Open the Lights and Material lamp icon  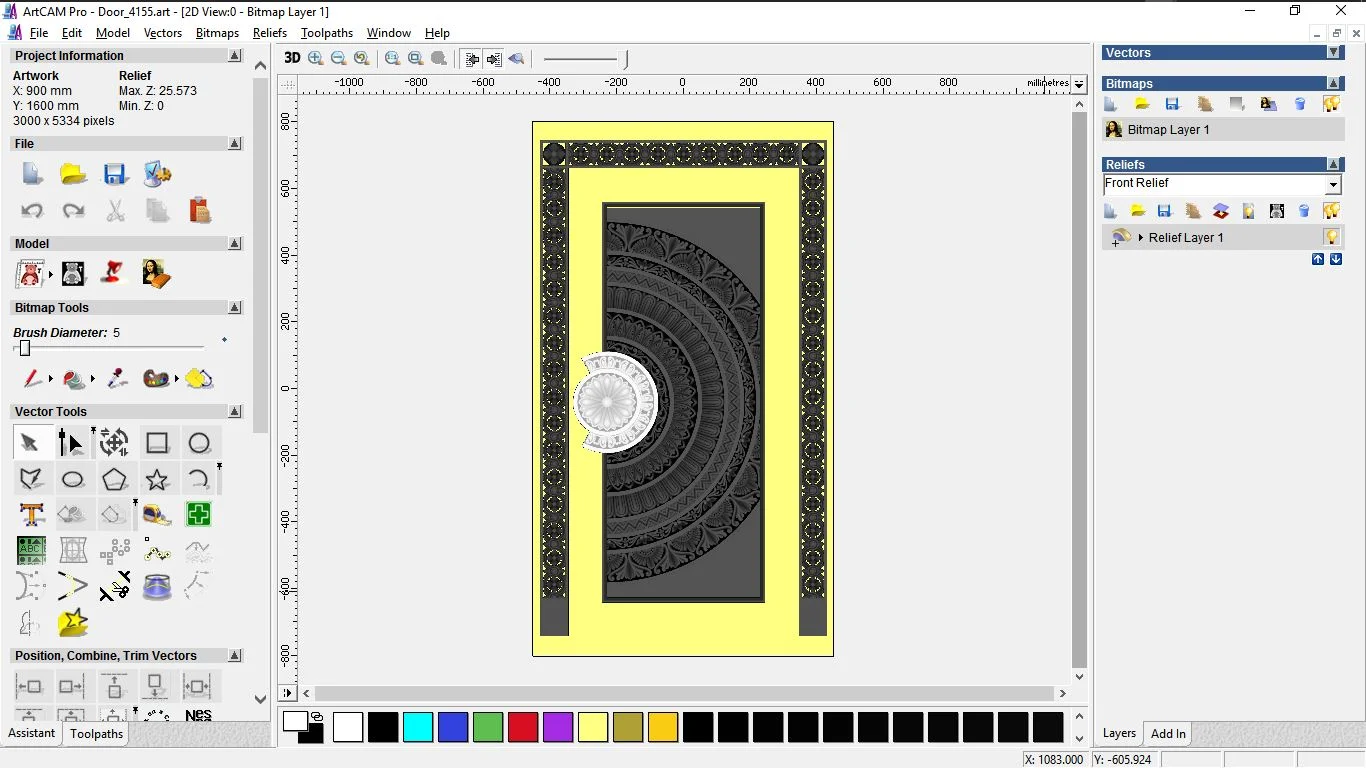pos(114,273)
